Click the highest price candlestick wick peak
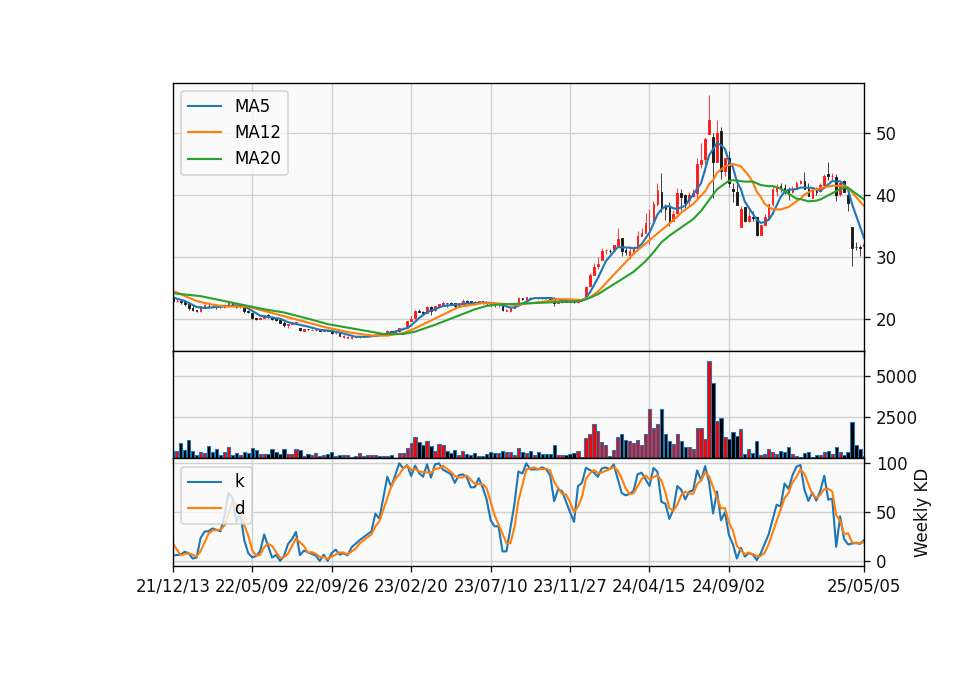960x690 pixels. 709,98
